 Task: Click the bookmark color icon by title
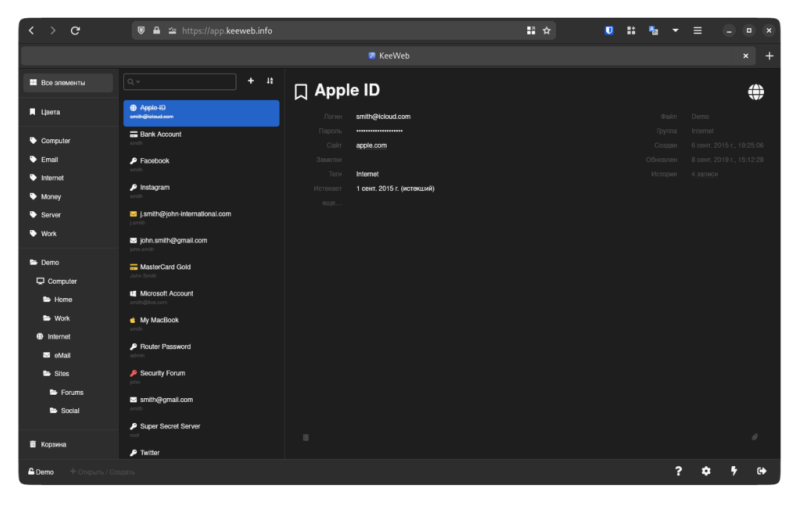tap(301, 92)
